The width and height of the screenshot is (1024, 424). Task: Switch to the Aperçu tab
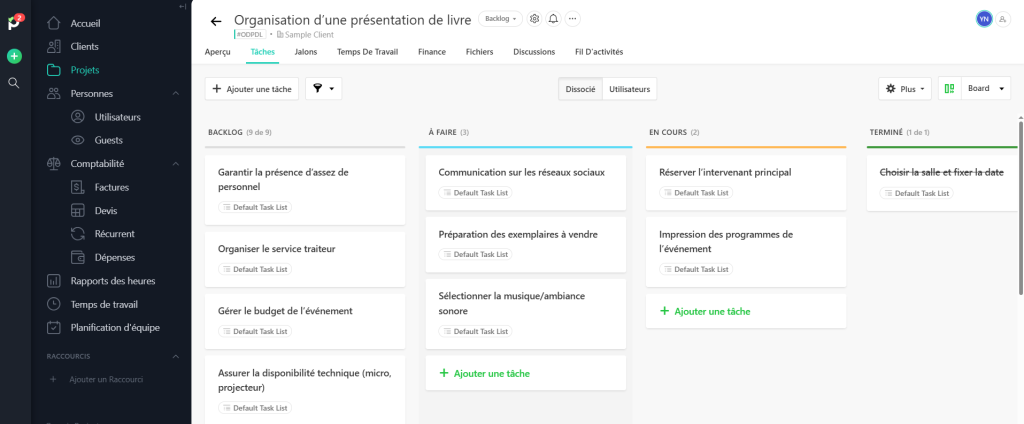tap(217, 52)
